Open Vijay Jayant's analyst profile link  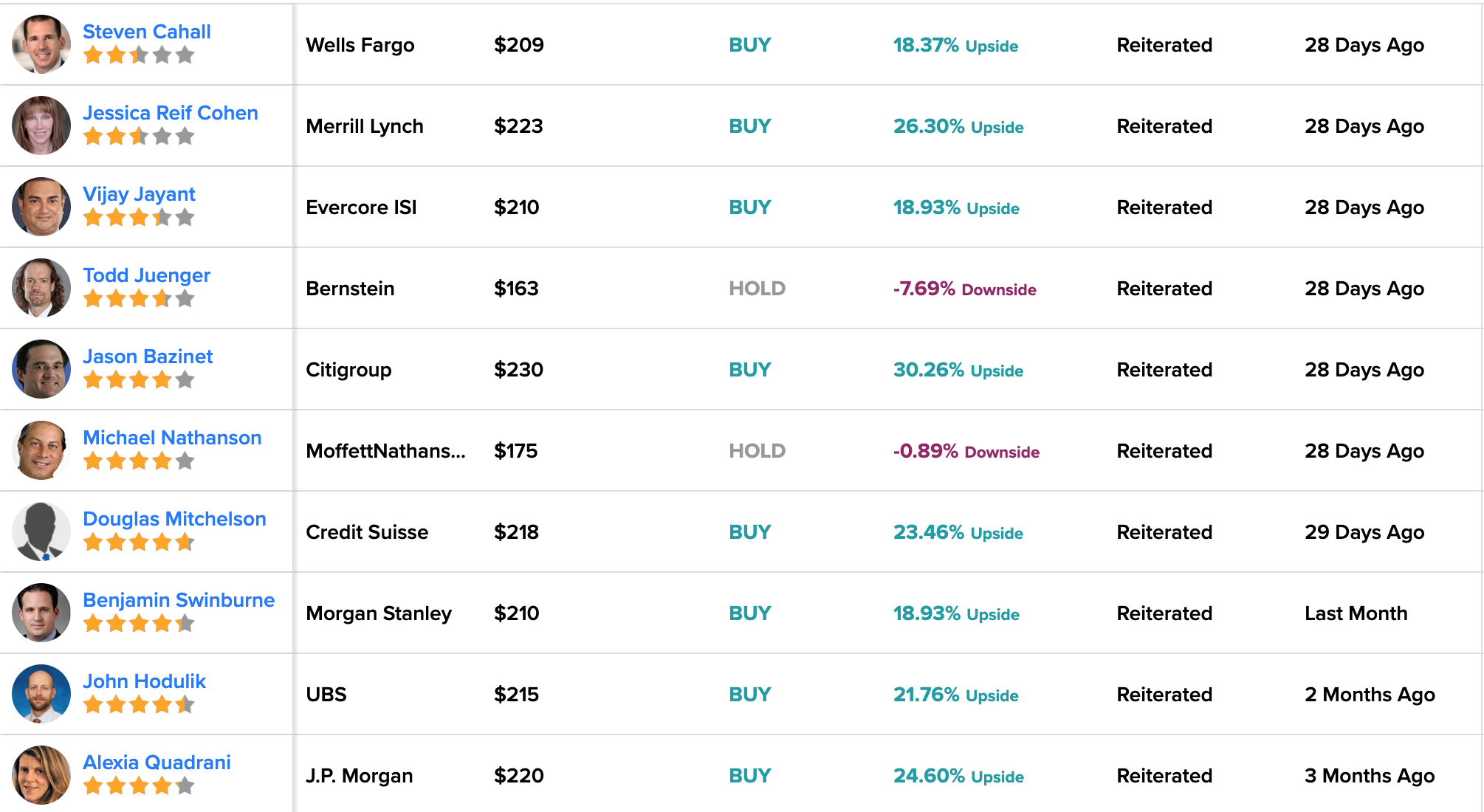click(x=139, y=194)
